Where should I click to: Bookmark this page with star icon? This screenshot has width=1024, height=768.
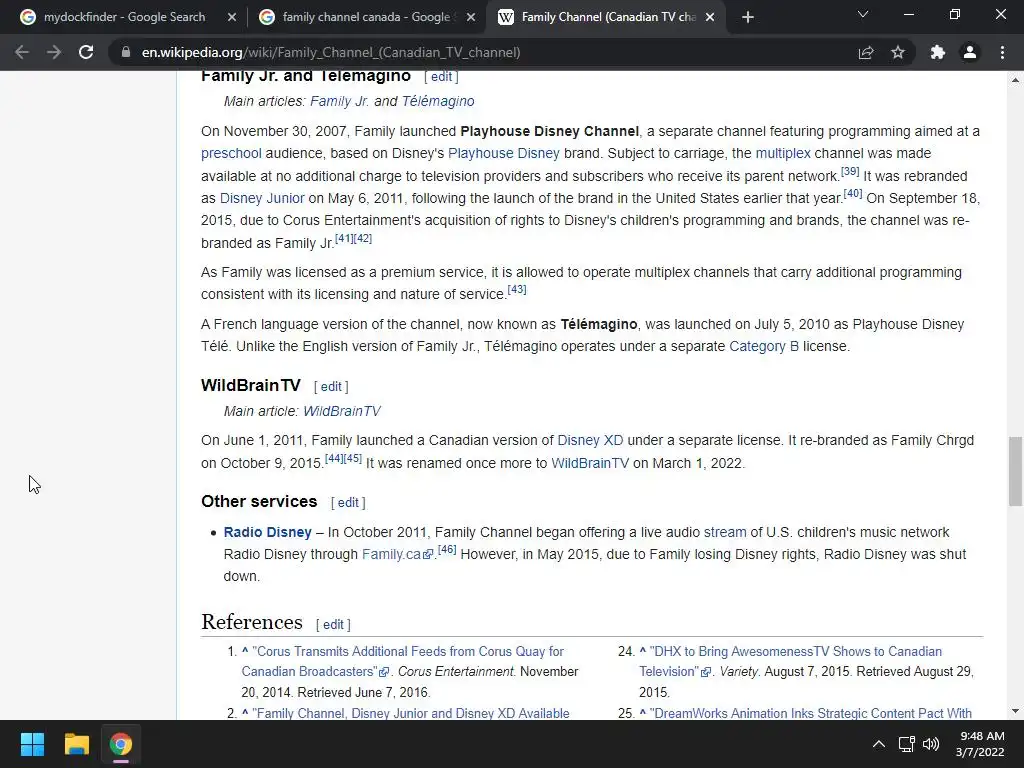tap(898, 52)
